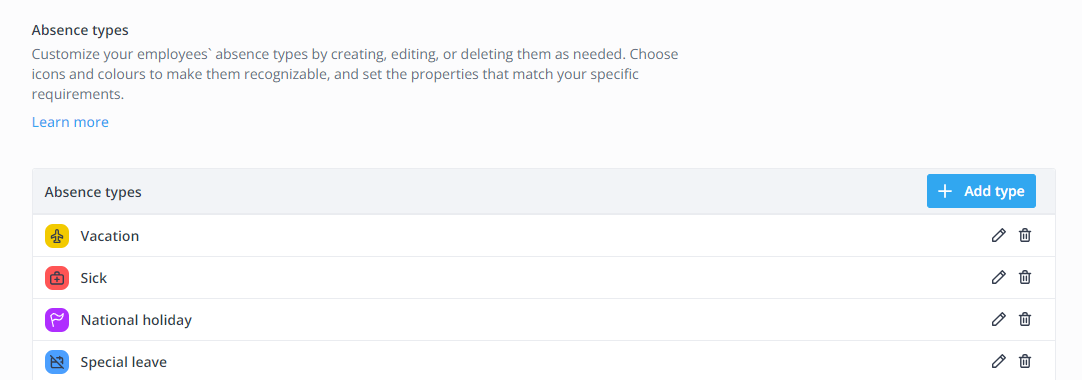Viewport: 1082px width, 380px height.
Task: Select the Sick row label
Action: pyautogui.click(x=94, y=278)
